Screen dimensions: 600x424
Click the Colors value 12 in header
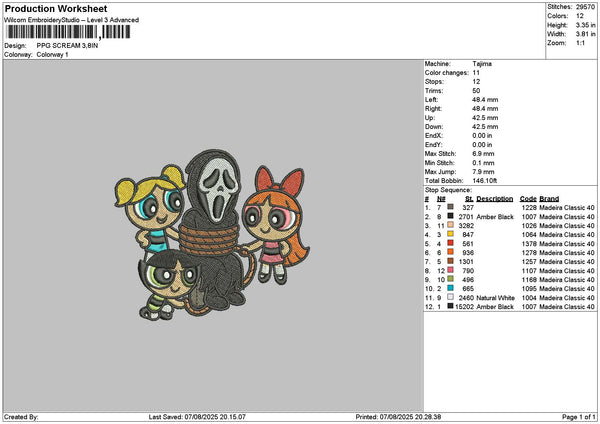click(x=580, y=16)
